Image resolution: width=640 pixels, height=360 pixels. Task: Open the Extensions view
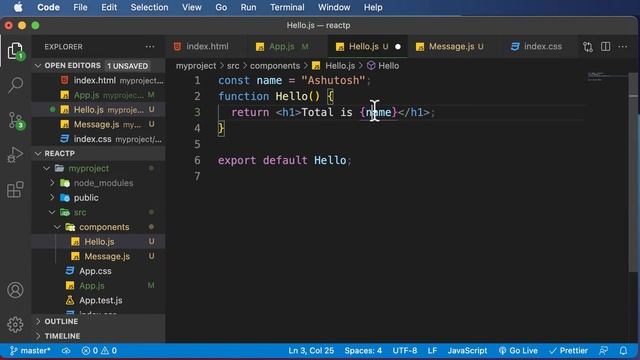coord(16,190)
